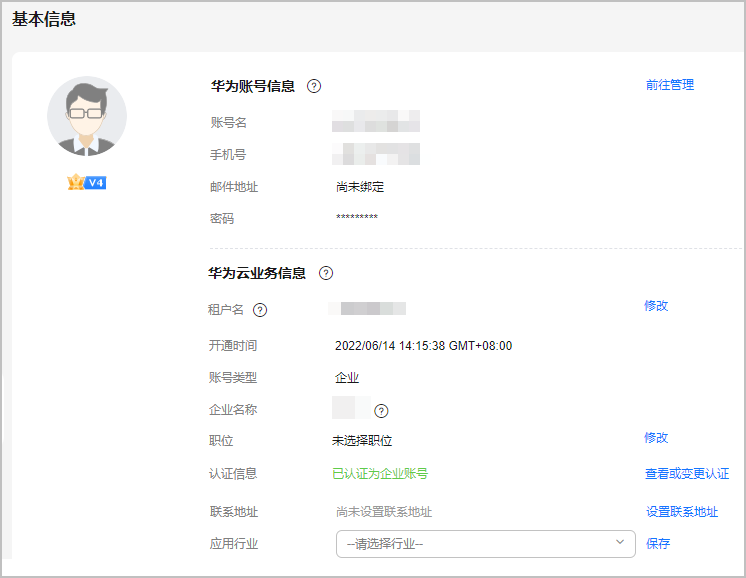Click the gold crown membership icon
The width and height of the screenshot is (746, 578).
click(x=74, y=182)
